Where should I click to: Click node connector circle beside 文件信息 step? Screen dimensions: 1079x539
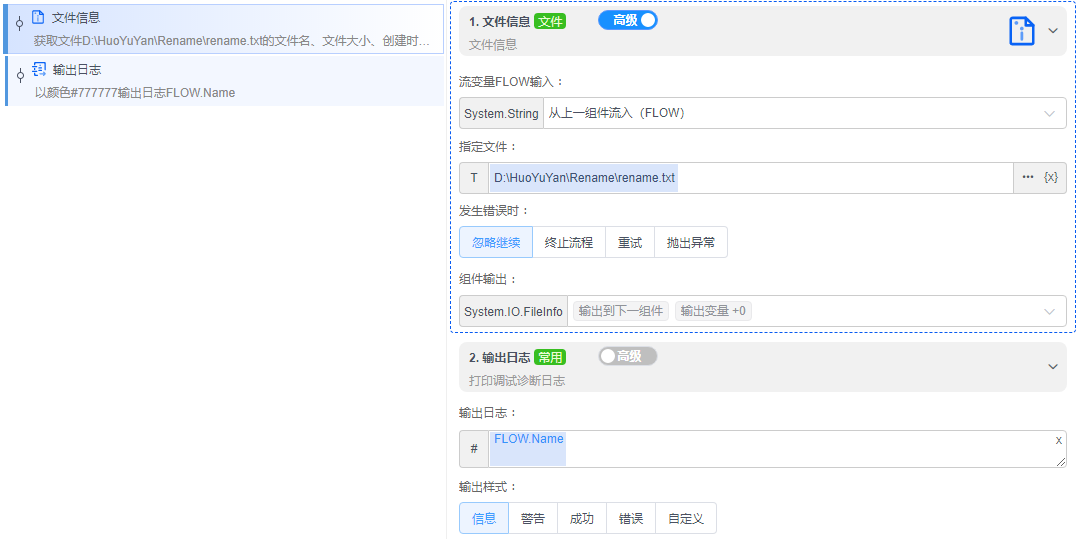point(19,23)
